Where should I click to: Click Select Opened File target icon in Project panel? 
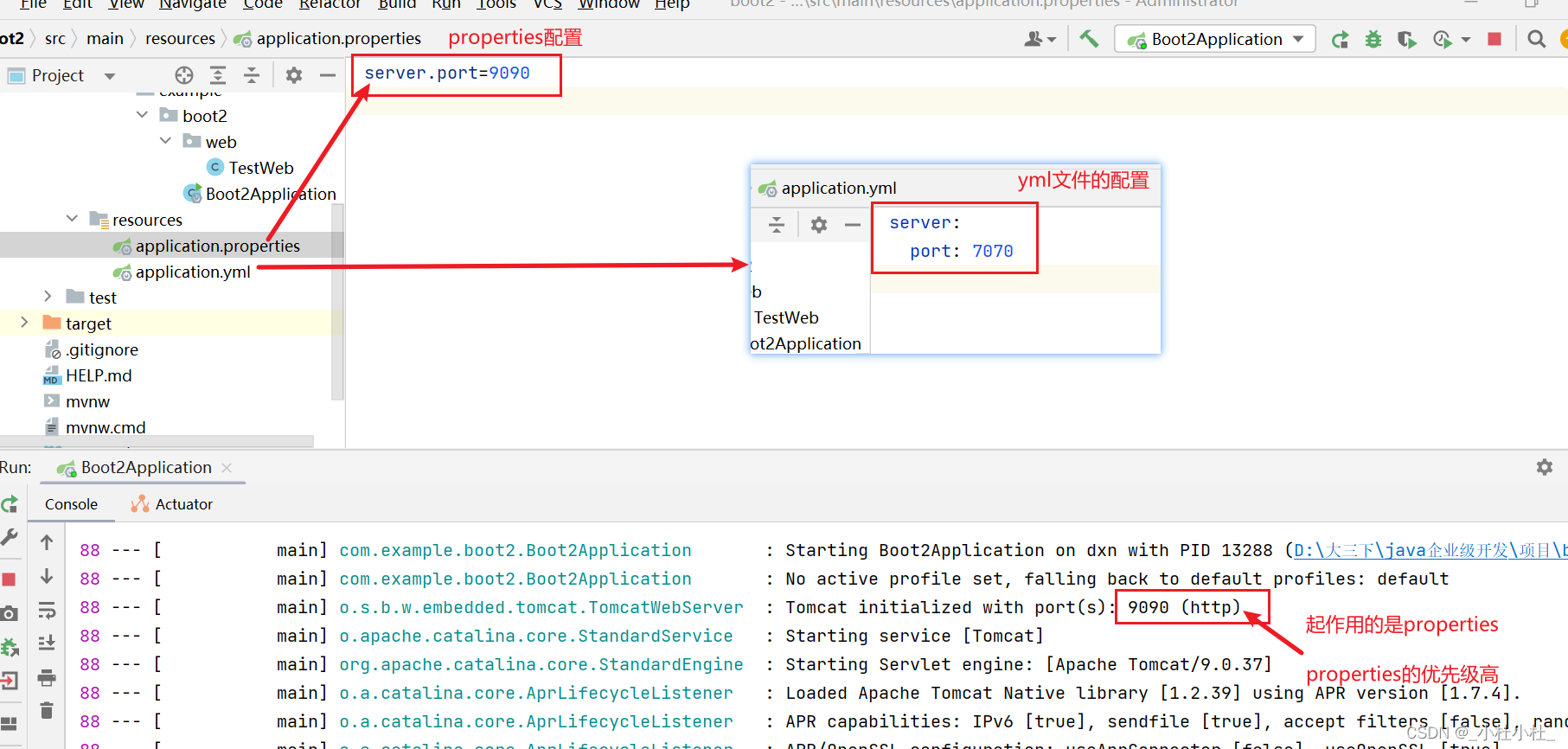184,75
